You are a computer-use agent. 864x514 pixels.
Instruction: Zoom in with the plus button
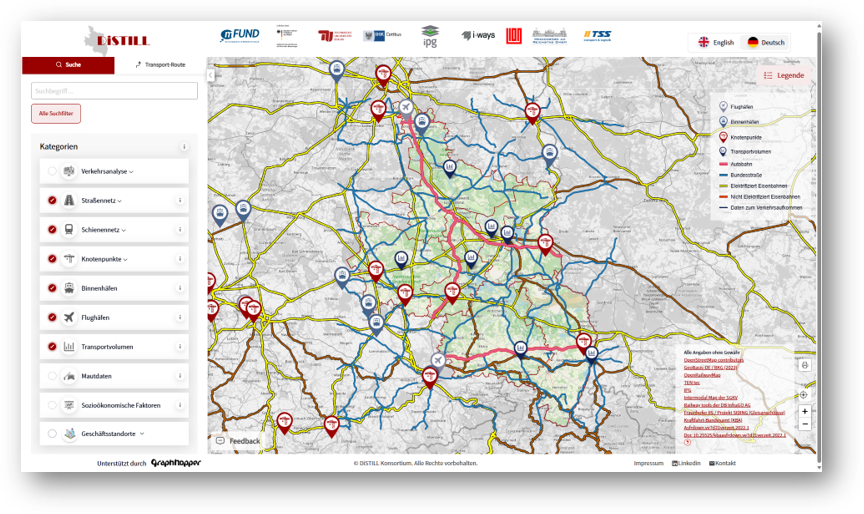(804, 411)
